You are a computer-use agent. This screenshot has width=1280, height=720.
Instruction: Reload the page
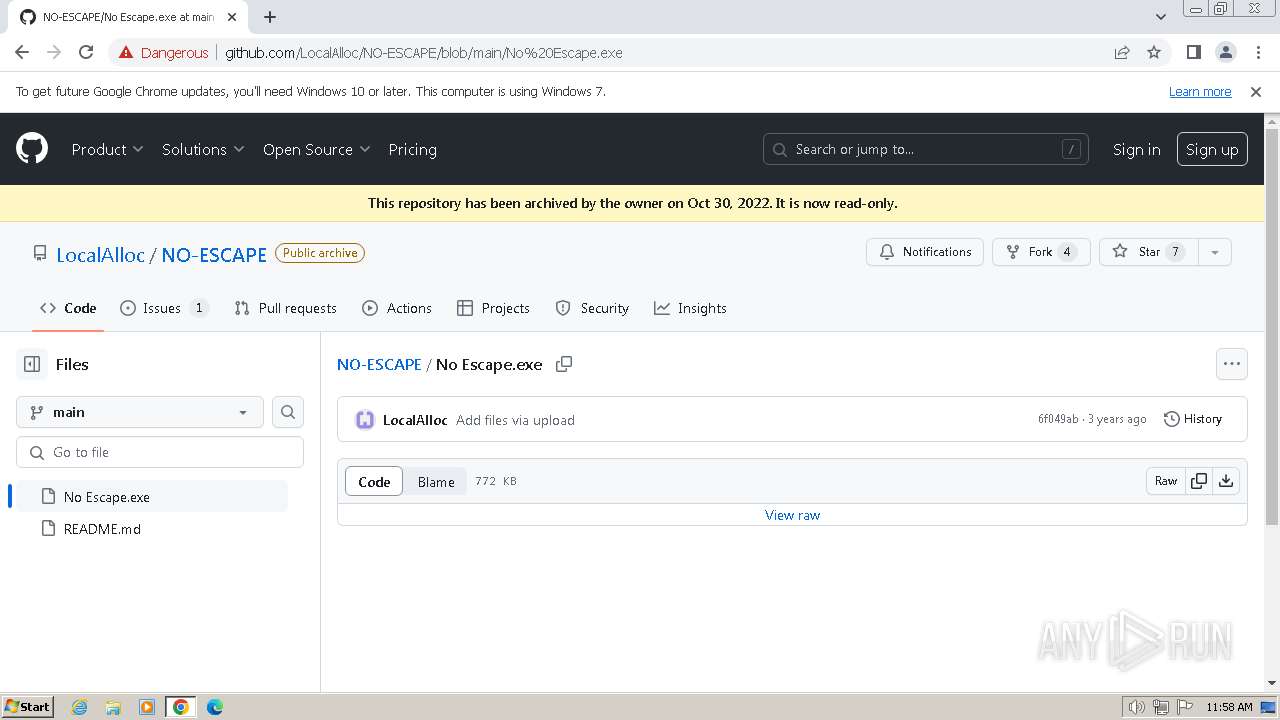tap(86, 53)
